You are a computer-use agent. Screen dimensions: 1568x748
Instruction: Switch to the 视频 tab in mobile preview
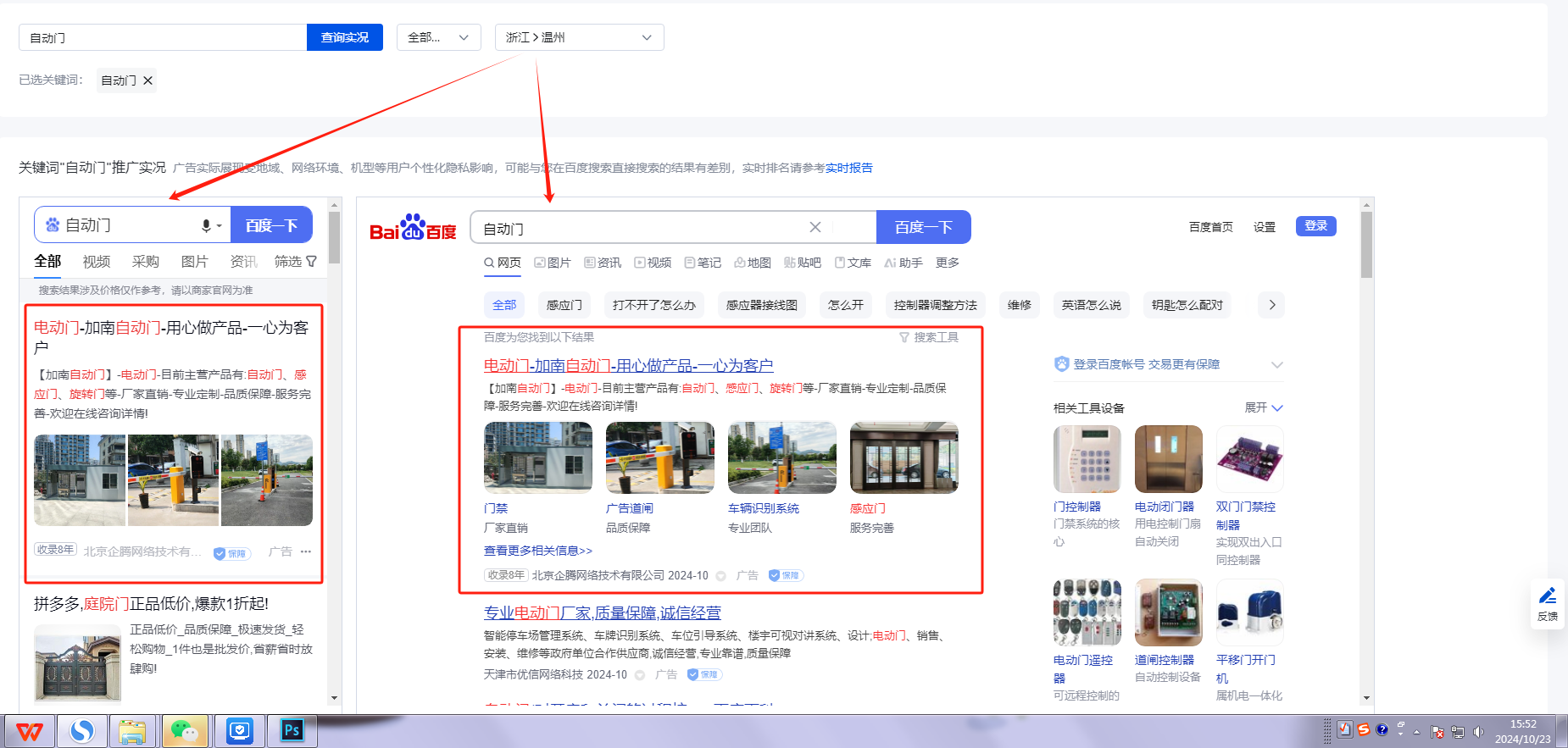pos(97,262)
